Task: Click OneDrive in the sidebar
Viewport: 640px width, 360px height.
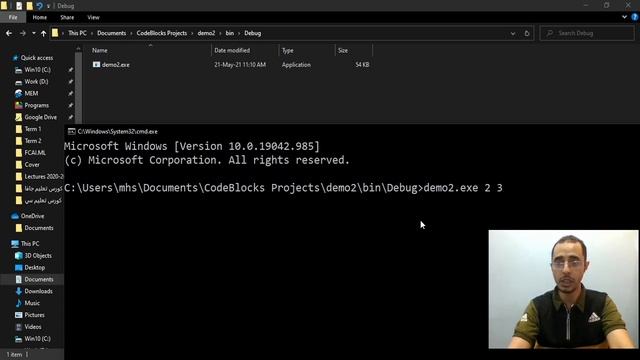Action: [x=32, y=216]
